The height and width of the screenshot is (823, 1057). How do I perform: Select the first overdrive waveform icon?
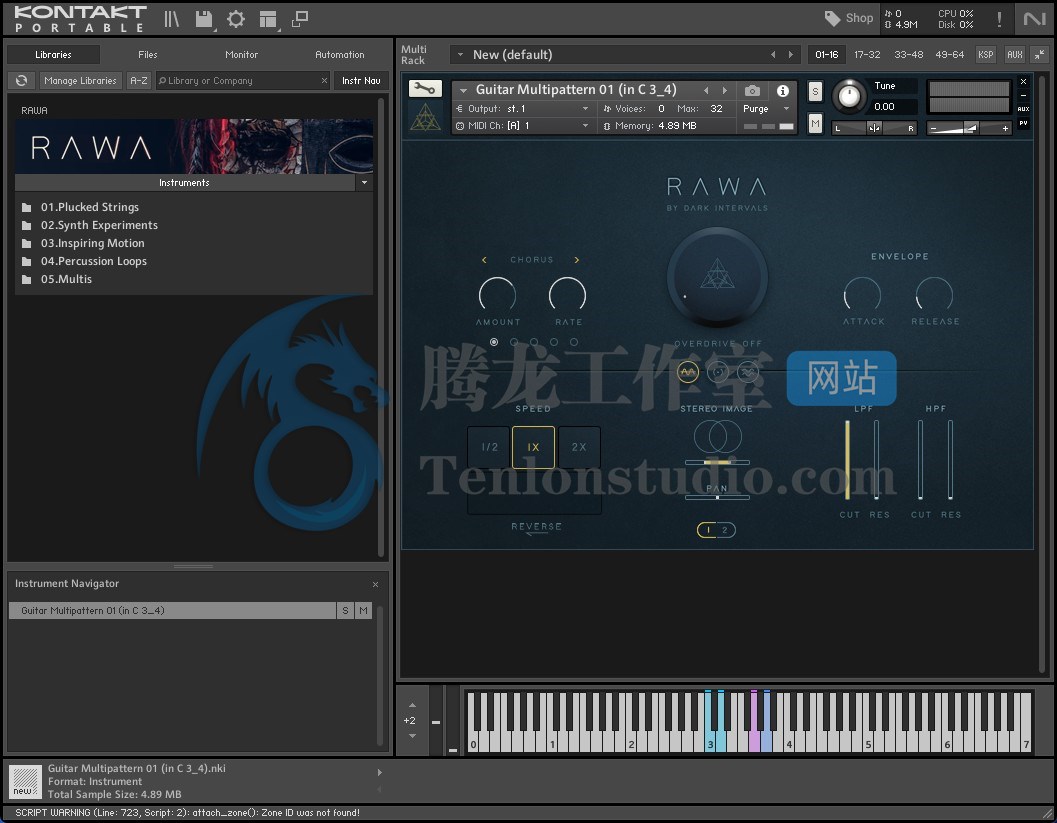tap(688, 371)
